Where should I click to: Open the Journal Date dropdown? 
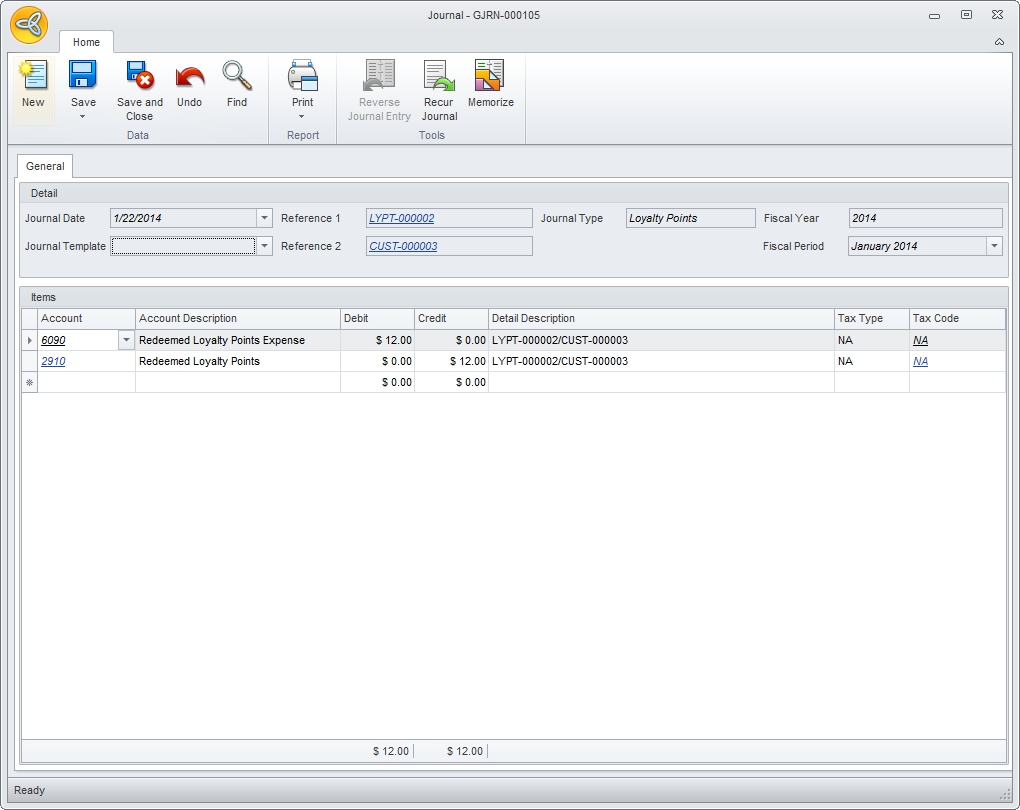(x=265, y=218)
